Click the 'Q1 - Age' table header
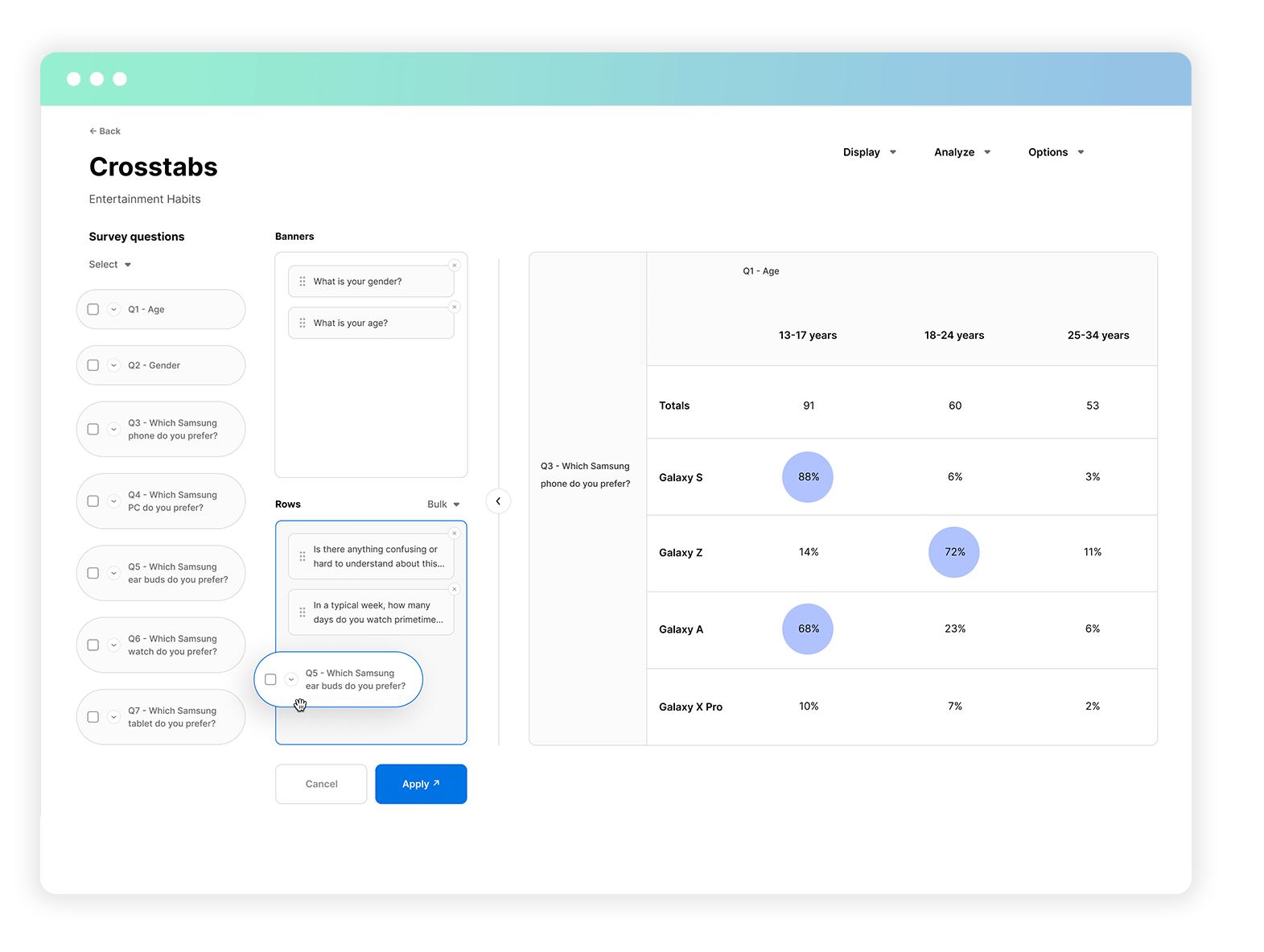1264x952 pixels. pos(761,271)
